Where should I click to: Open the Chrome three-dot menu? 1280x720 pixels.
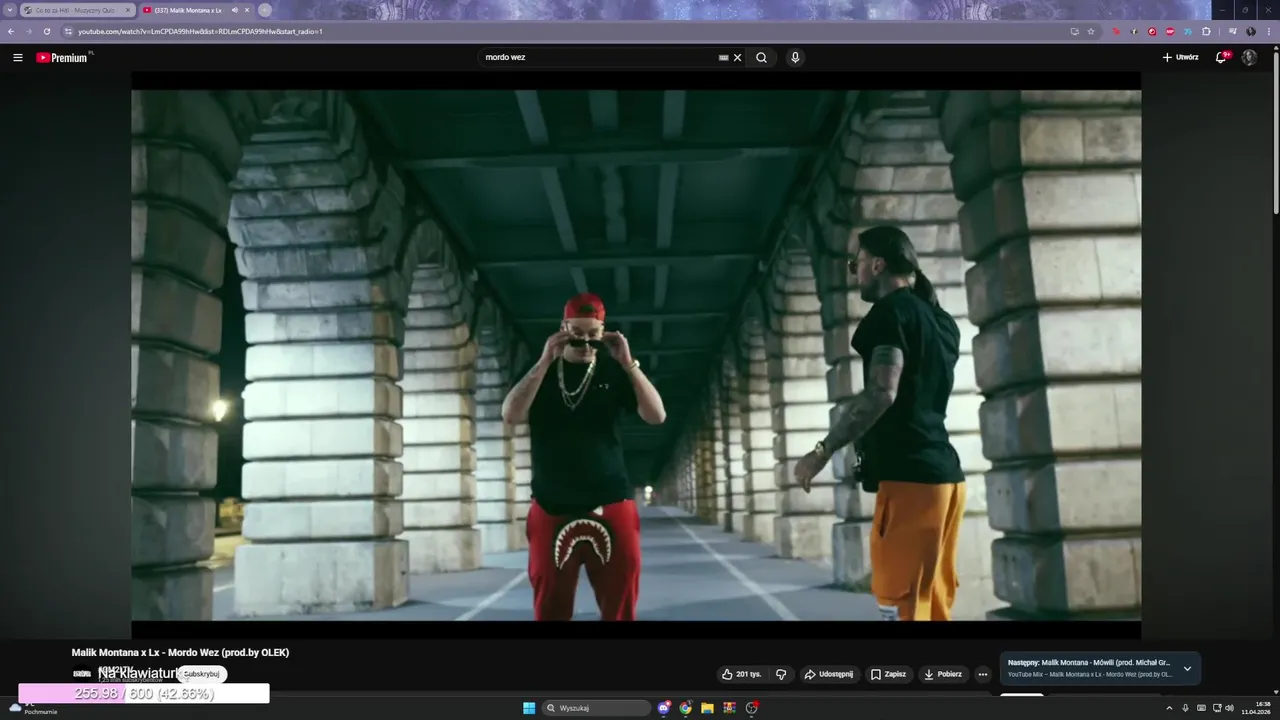pyautogui.click(x=1268, y=31)
